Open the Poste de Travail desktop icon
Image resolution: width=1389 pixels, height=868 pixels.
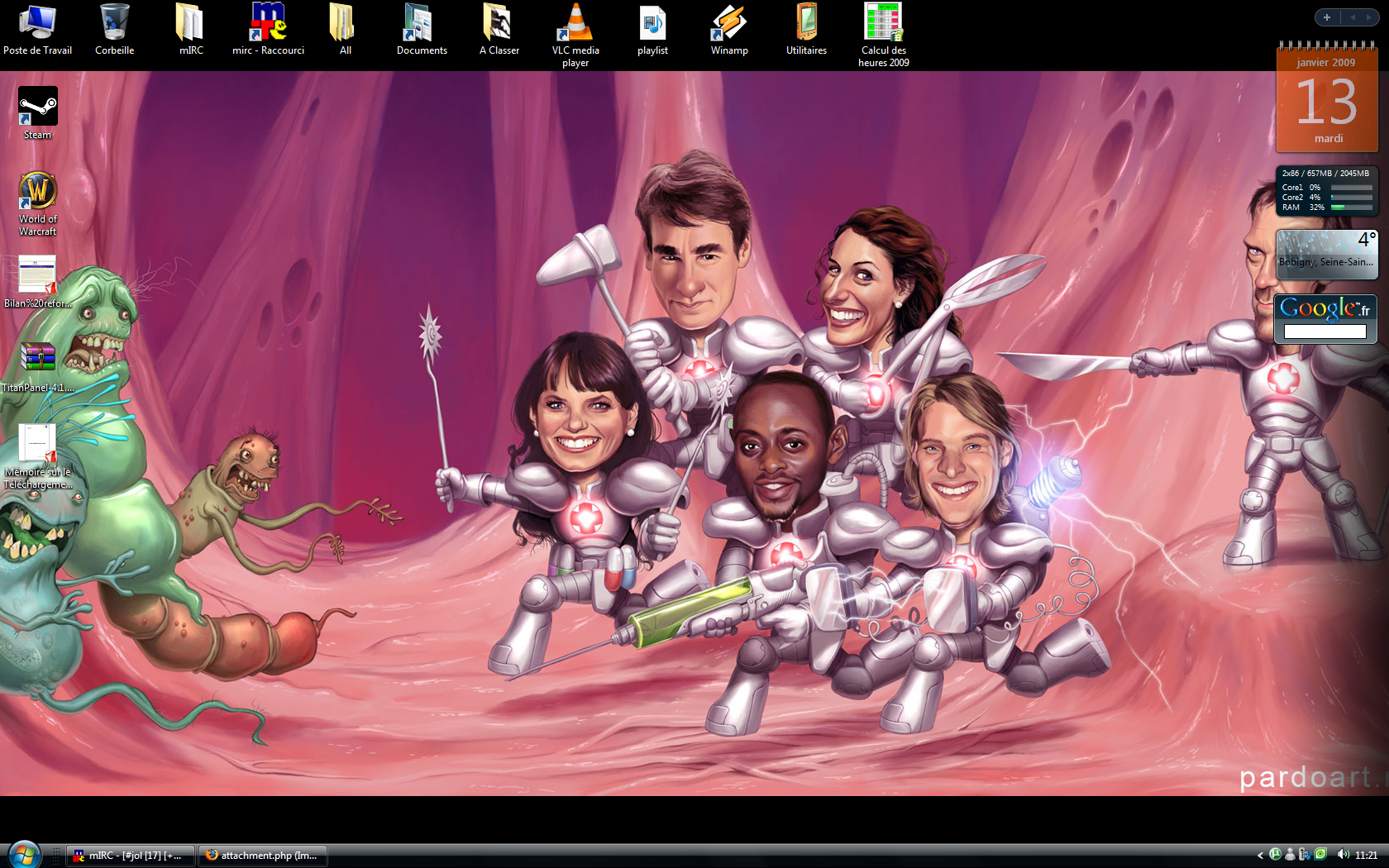point(37,29)
